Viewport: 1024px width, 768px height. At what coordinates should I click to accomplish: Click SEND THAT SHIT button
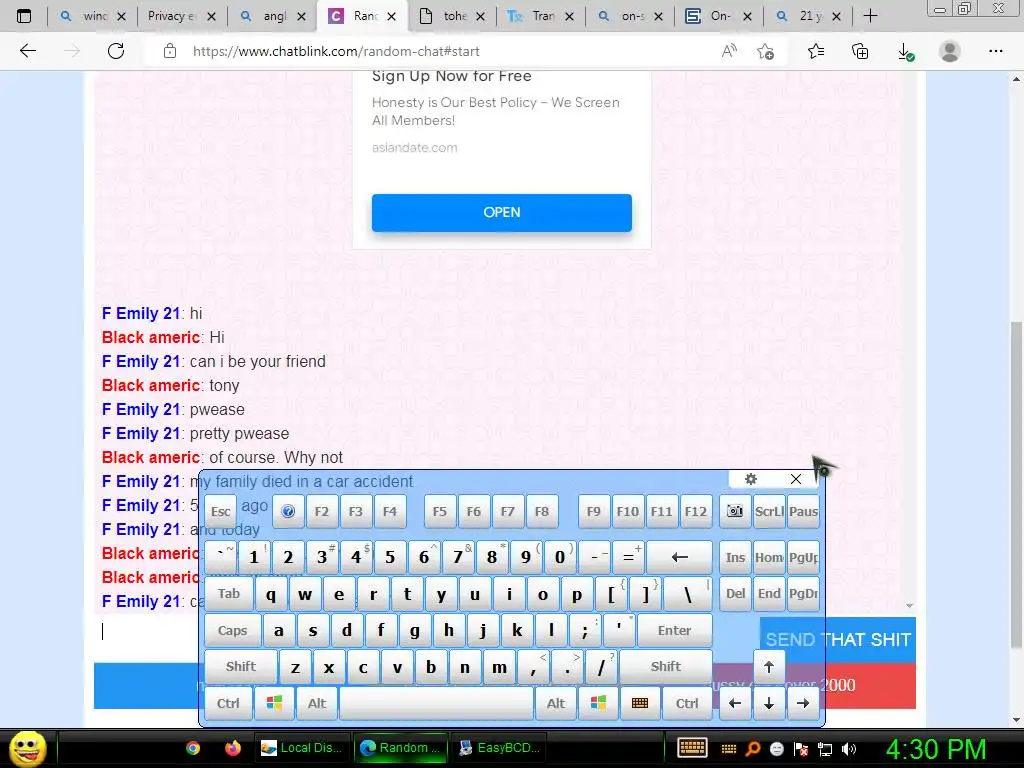click(x=838, y=639)
